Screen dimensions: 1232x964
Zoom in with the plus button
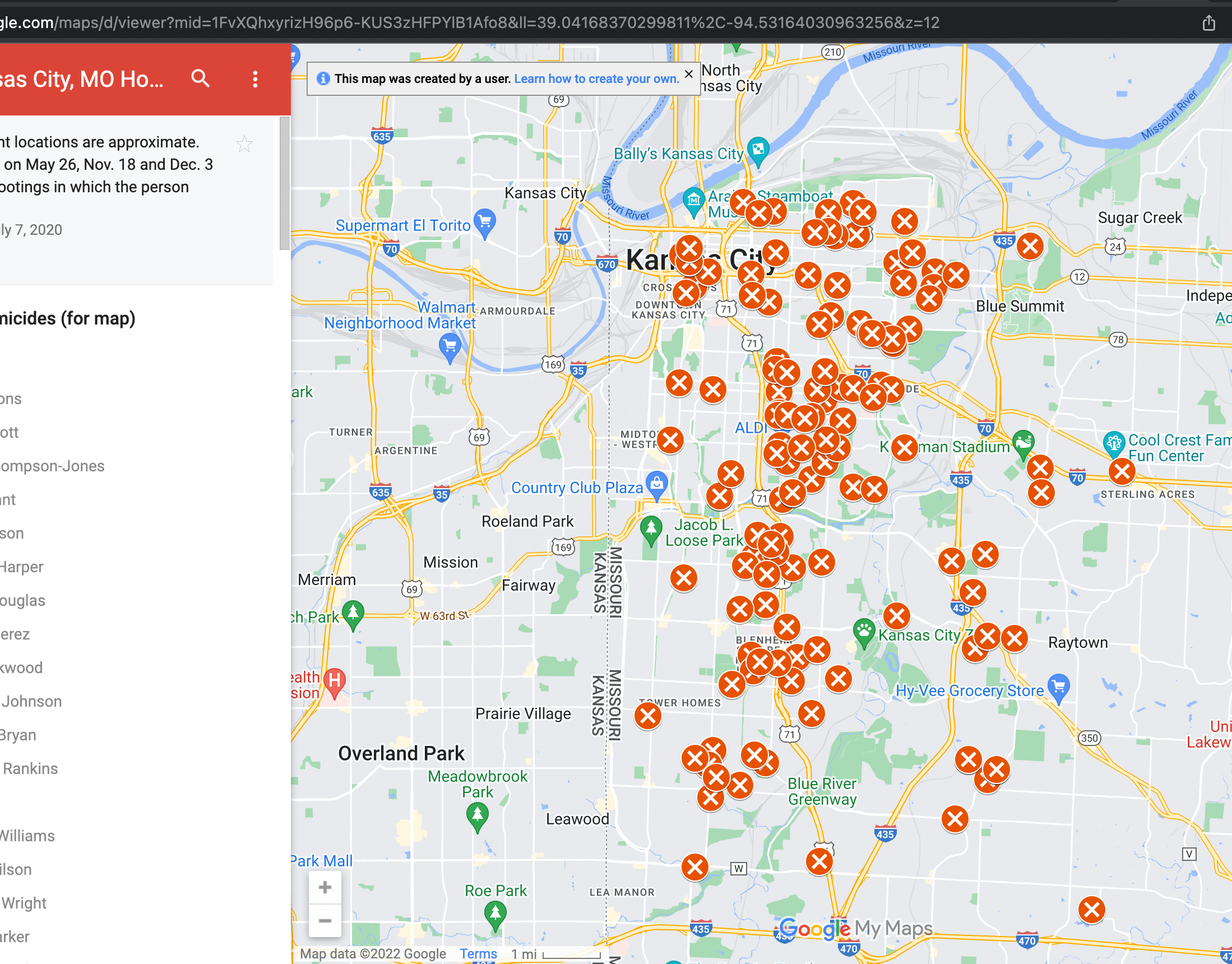coord(325,887)
